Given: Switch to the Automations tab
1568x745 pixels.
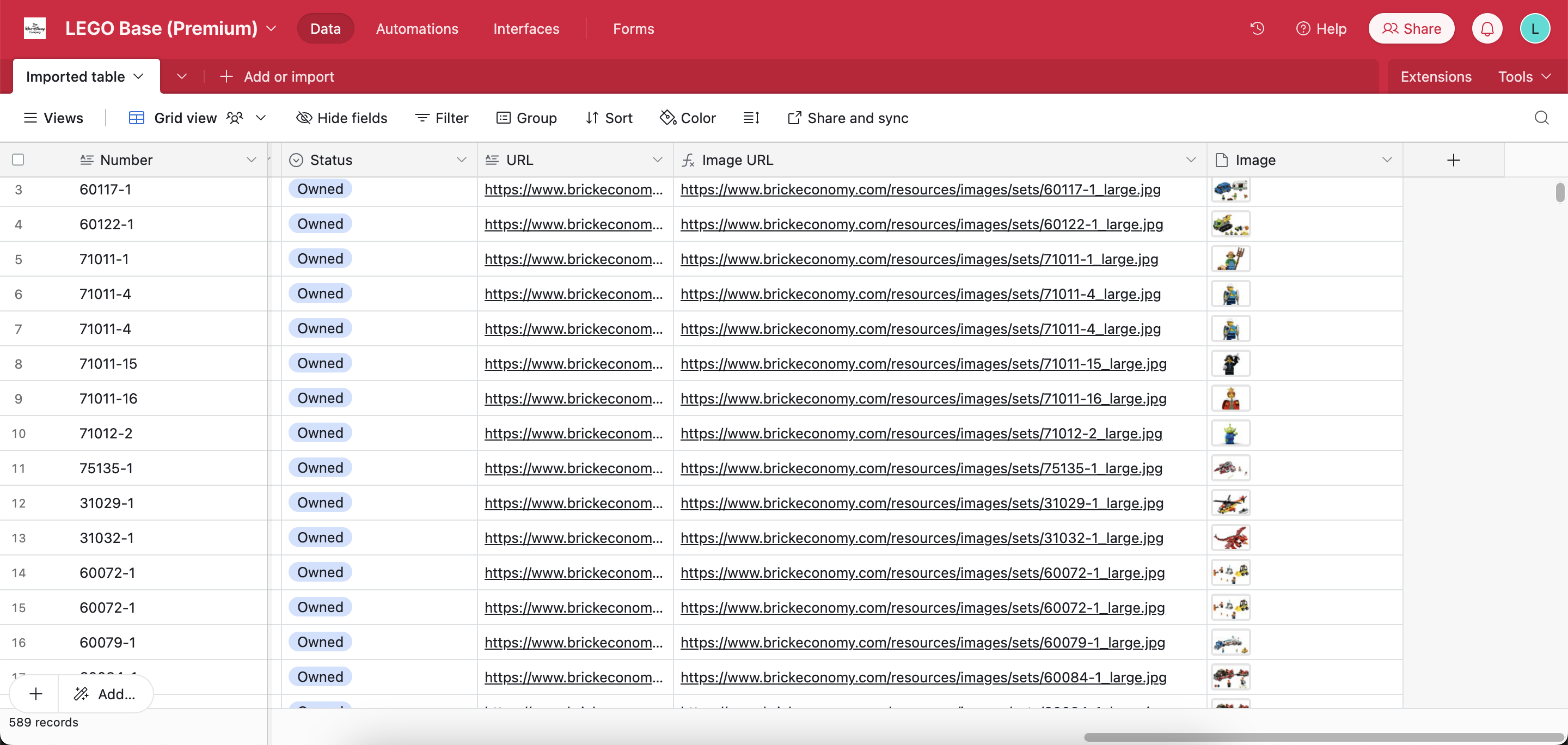Looking at the screenshot, I should 417,29.
